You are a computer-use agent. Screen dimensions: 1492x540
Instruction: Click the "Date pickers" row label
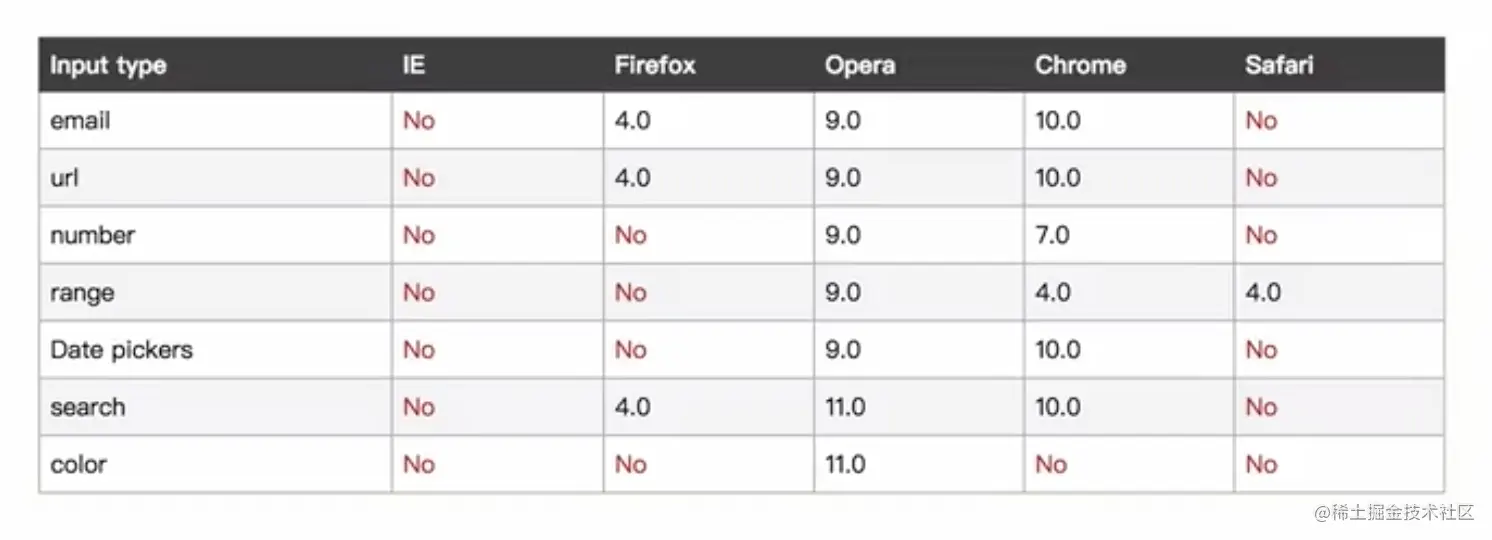pyautogui.click(x=121, y=350)
